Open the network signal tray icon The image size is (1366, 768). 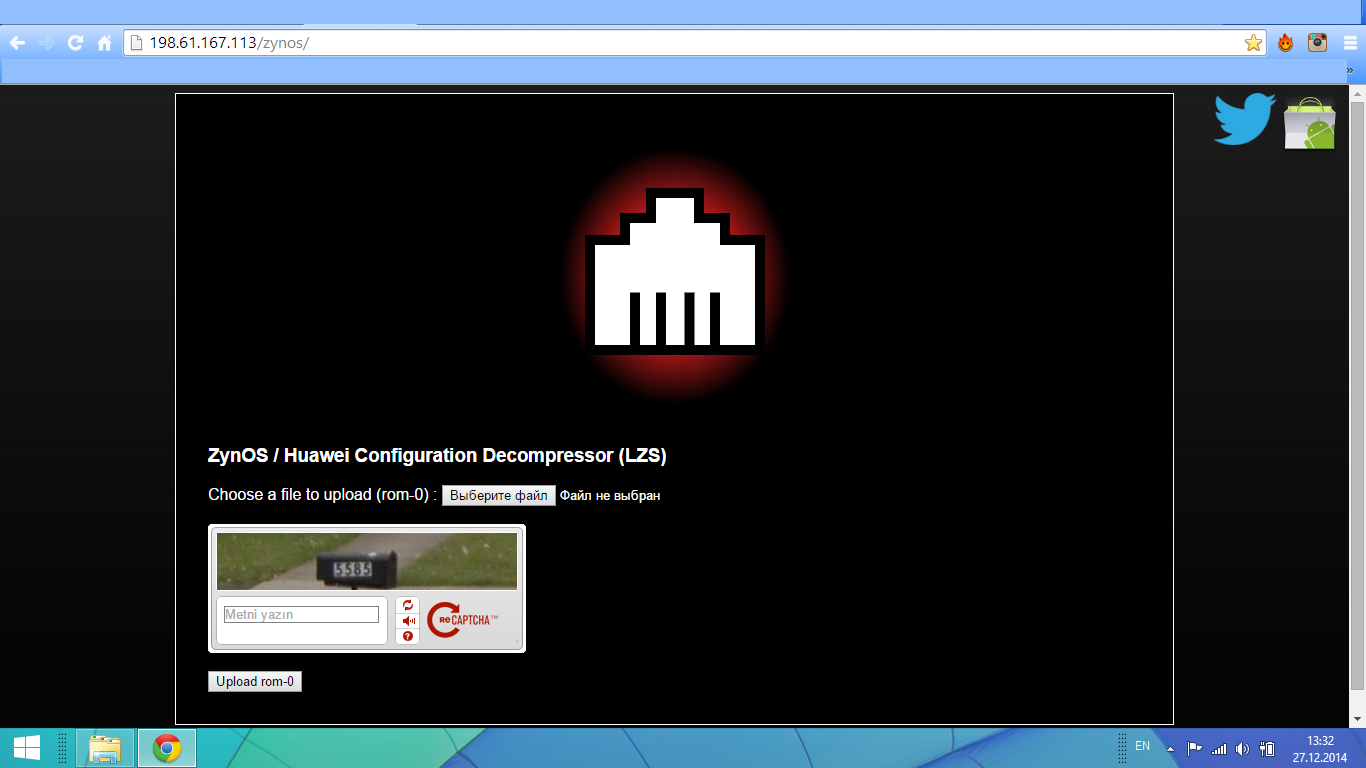click(x=1219, y=748)
